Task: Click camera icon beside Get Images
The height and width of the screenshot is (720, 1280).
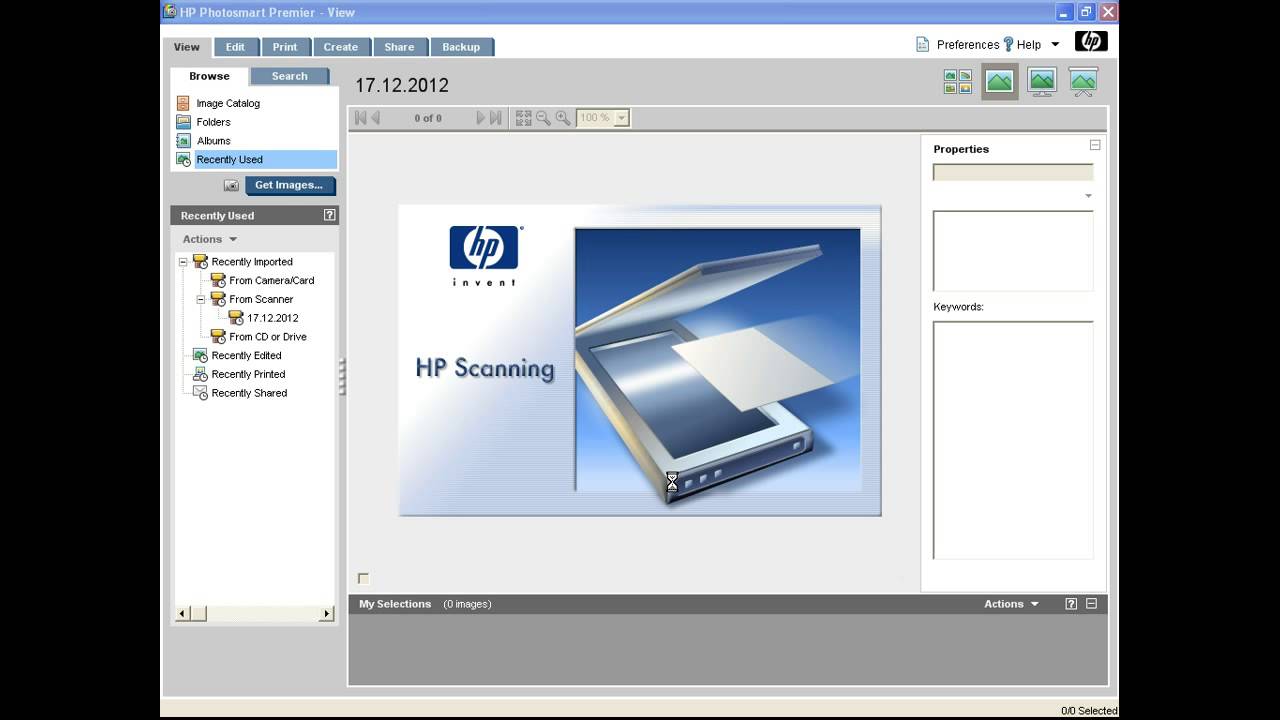Action: pos(231,186)
